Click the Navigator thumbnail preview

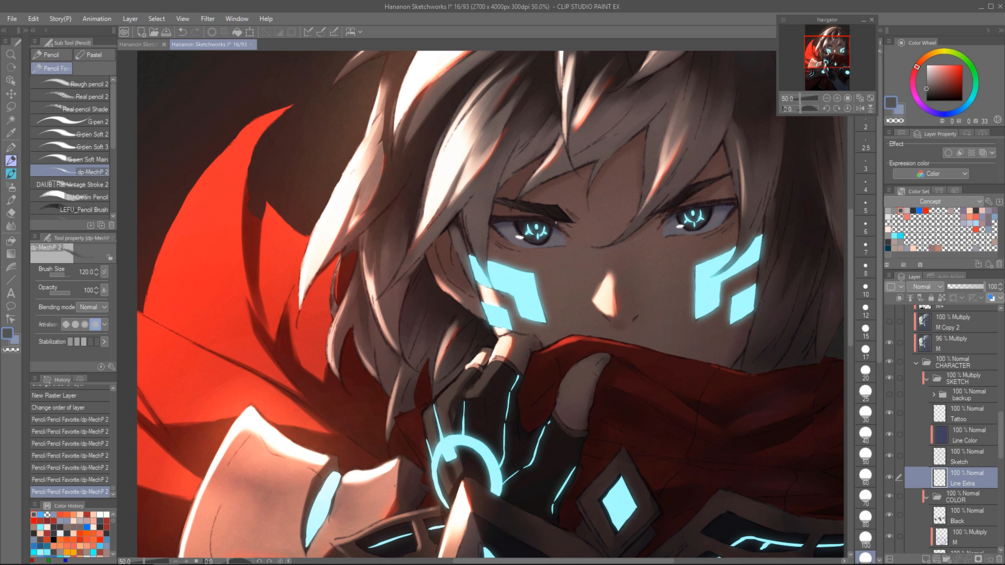coord(827,58)
